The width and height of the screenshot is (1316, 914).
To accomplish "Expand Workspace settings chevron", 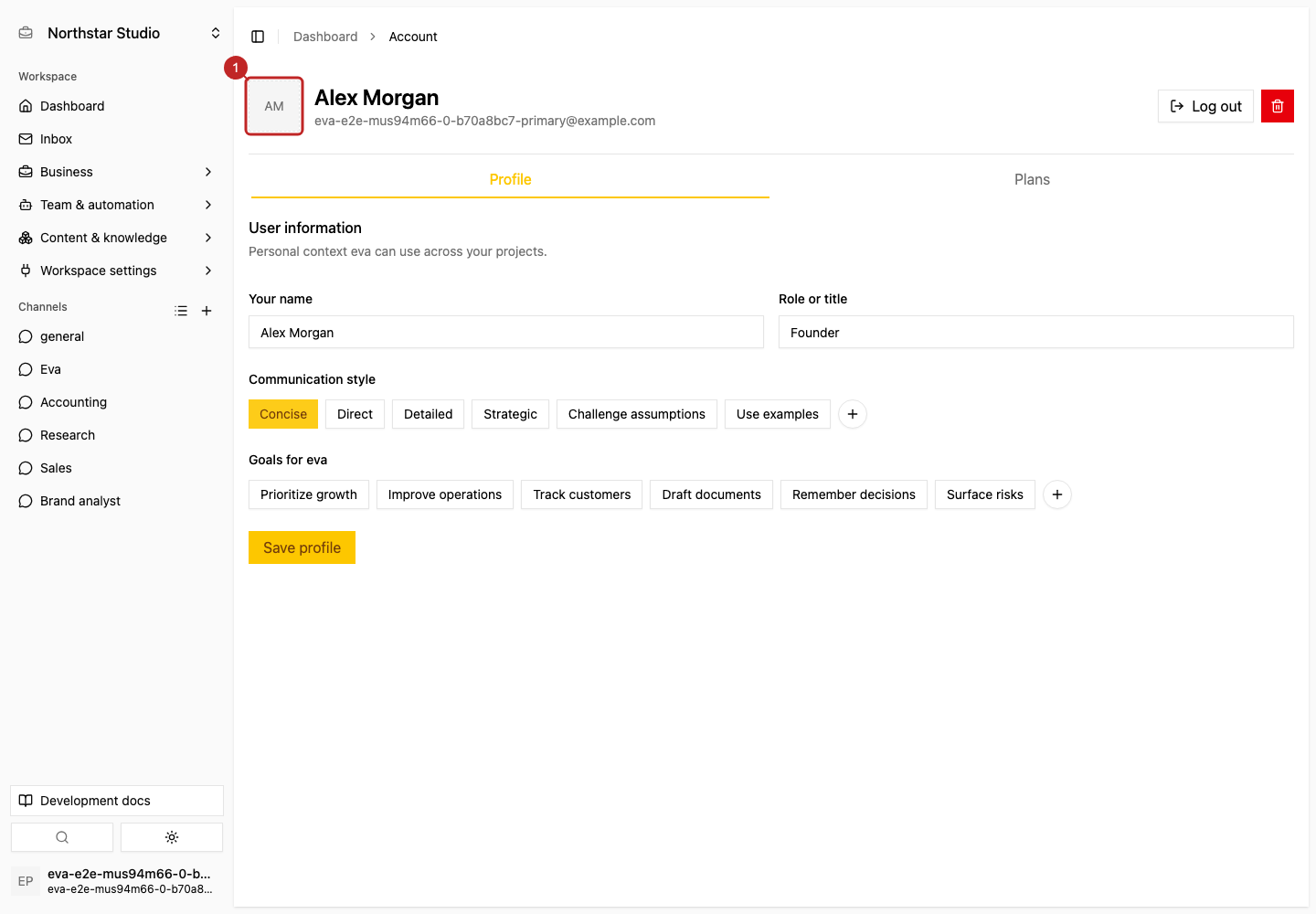I will 208,271.
